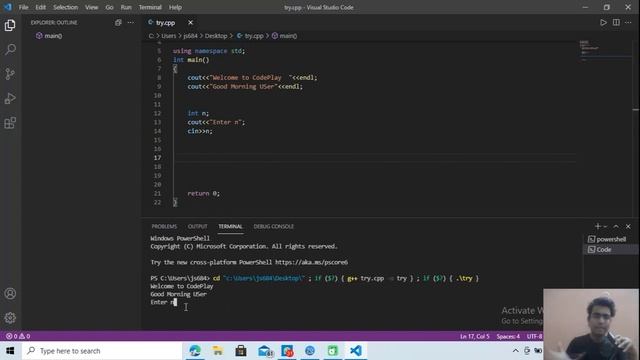Open the Edit menu

coord(40,7)
